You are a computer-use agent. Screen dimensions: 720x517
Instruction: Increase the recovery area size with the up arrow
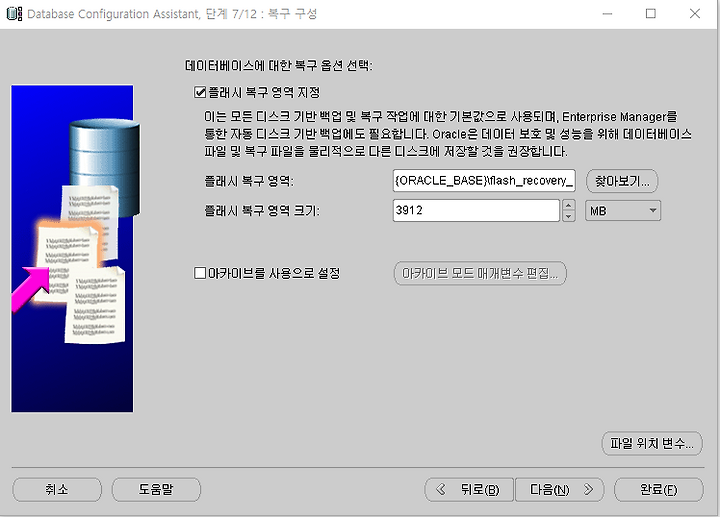pos(568,205)
